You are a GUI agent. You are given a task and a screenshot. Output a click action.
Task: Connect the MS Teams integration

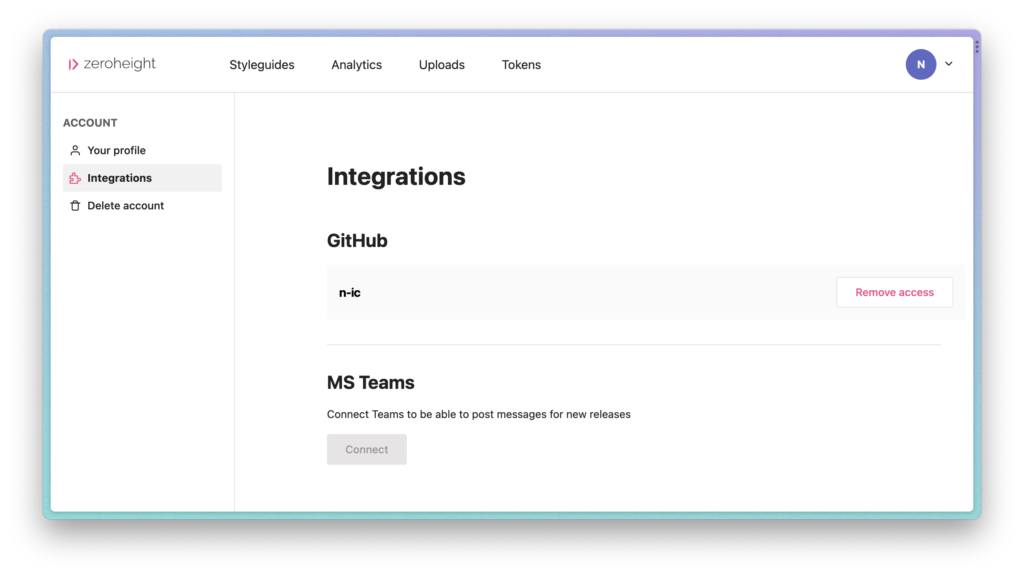point(366,449)
